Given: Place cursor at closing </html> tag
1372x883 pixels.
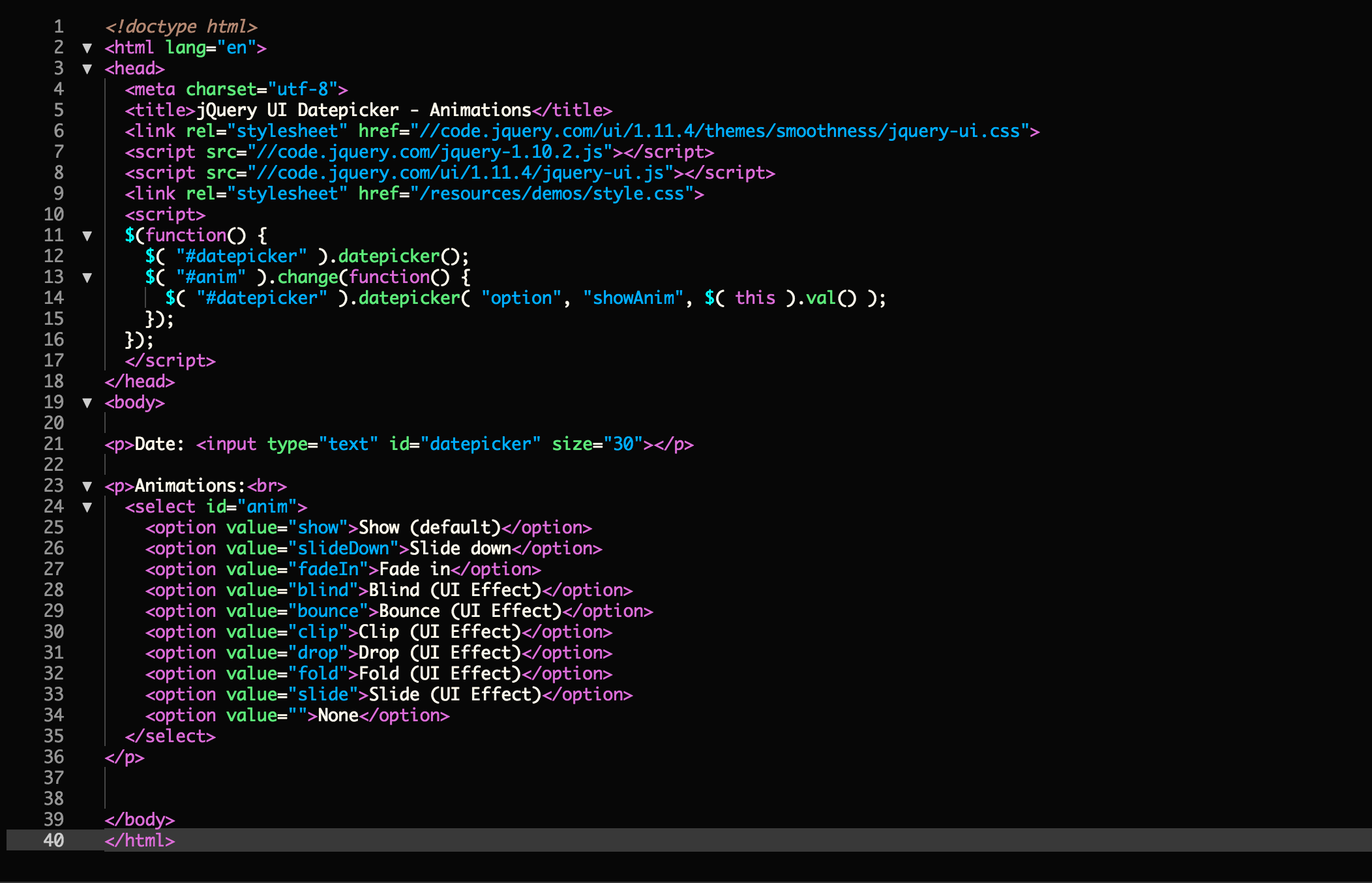Looking at the screenshot, I should click(140, 841).
